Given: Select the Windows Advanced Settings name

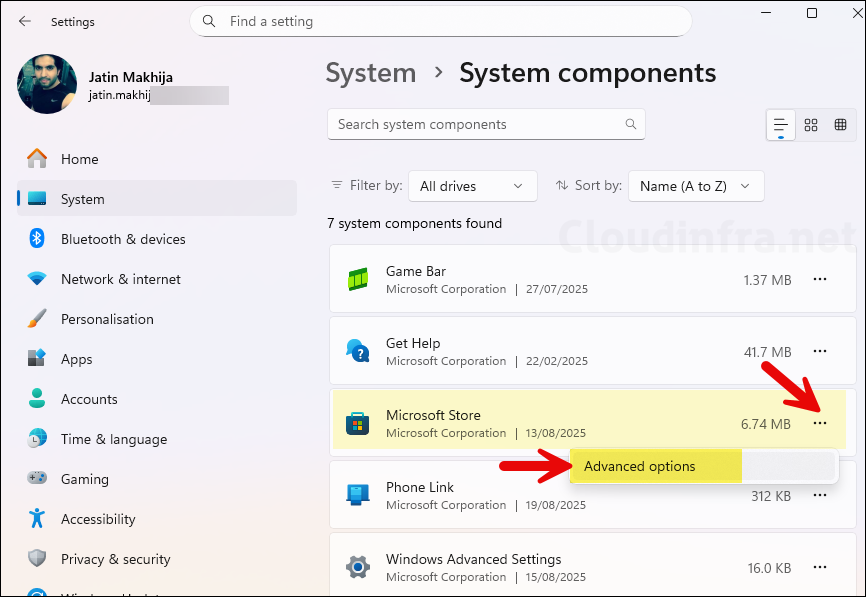Looking at the screenshot, I should [x=473, y=559].
